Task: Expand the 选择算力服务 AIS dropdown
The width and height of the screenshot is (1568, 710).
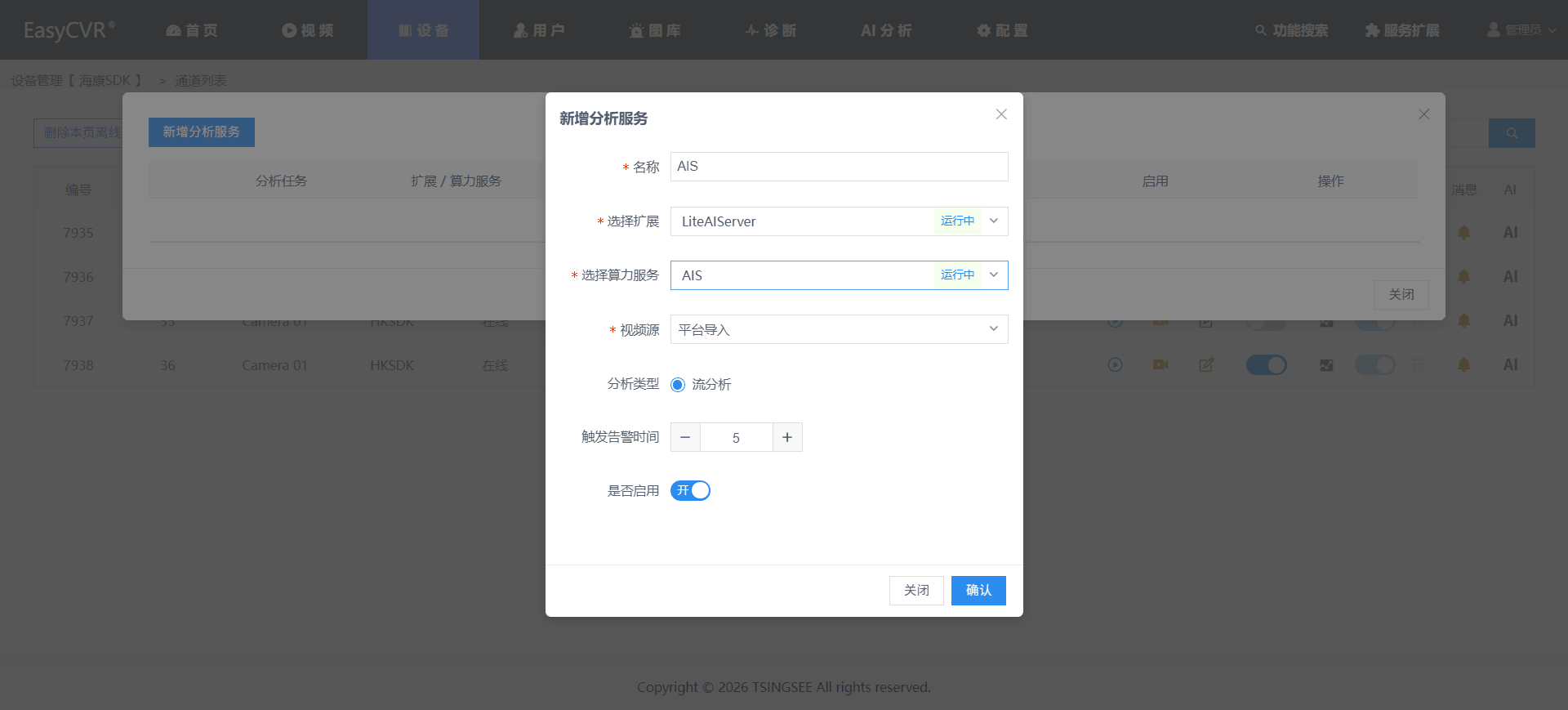Action: [839, 275]
